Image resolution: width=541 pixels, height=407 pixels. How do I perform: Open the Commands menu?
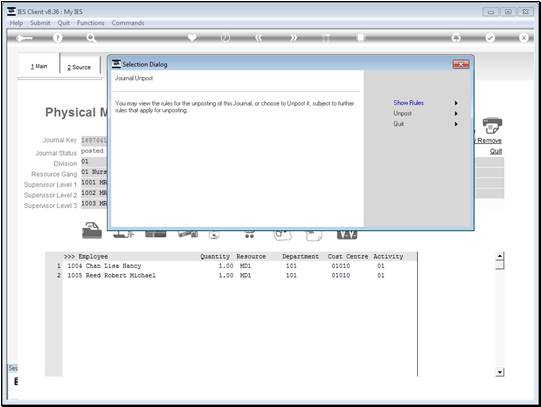pos(128,23)
